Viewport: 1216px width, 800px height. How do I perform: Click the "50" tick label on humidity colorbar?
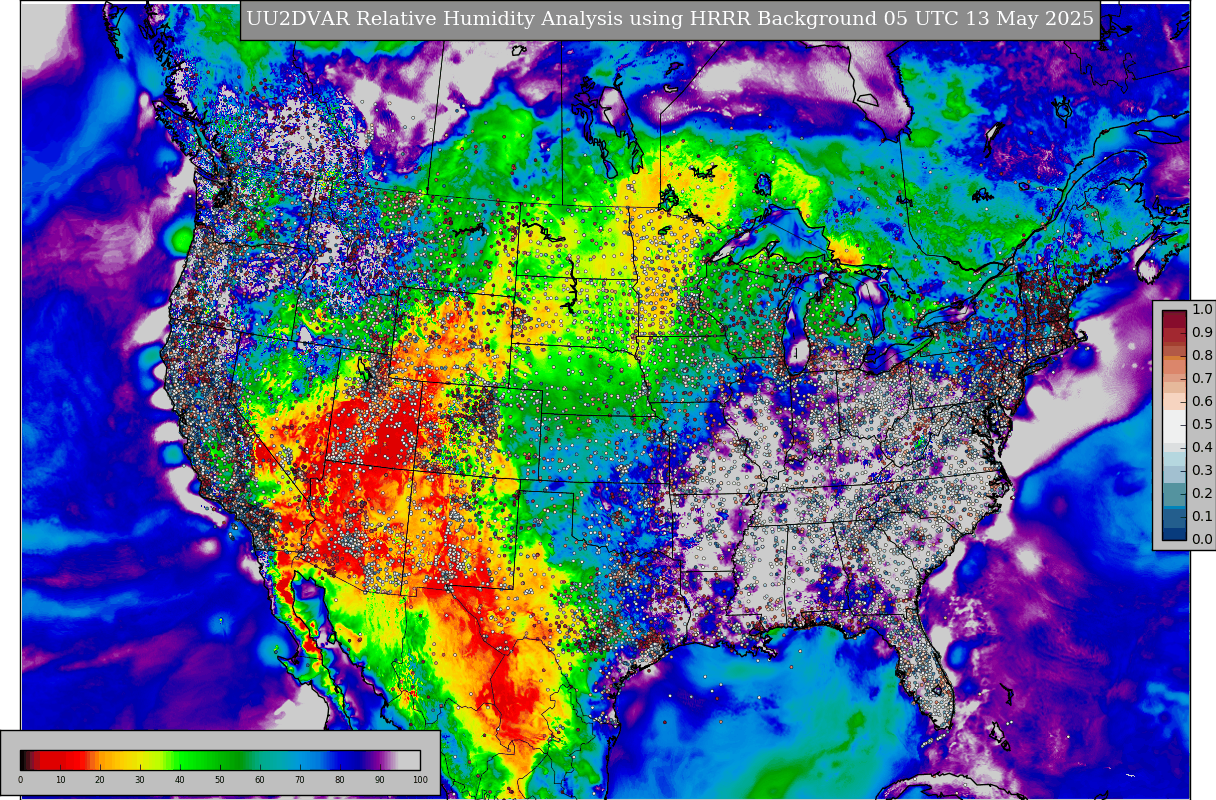[220, 780]
